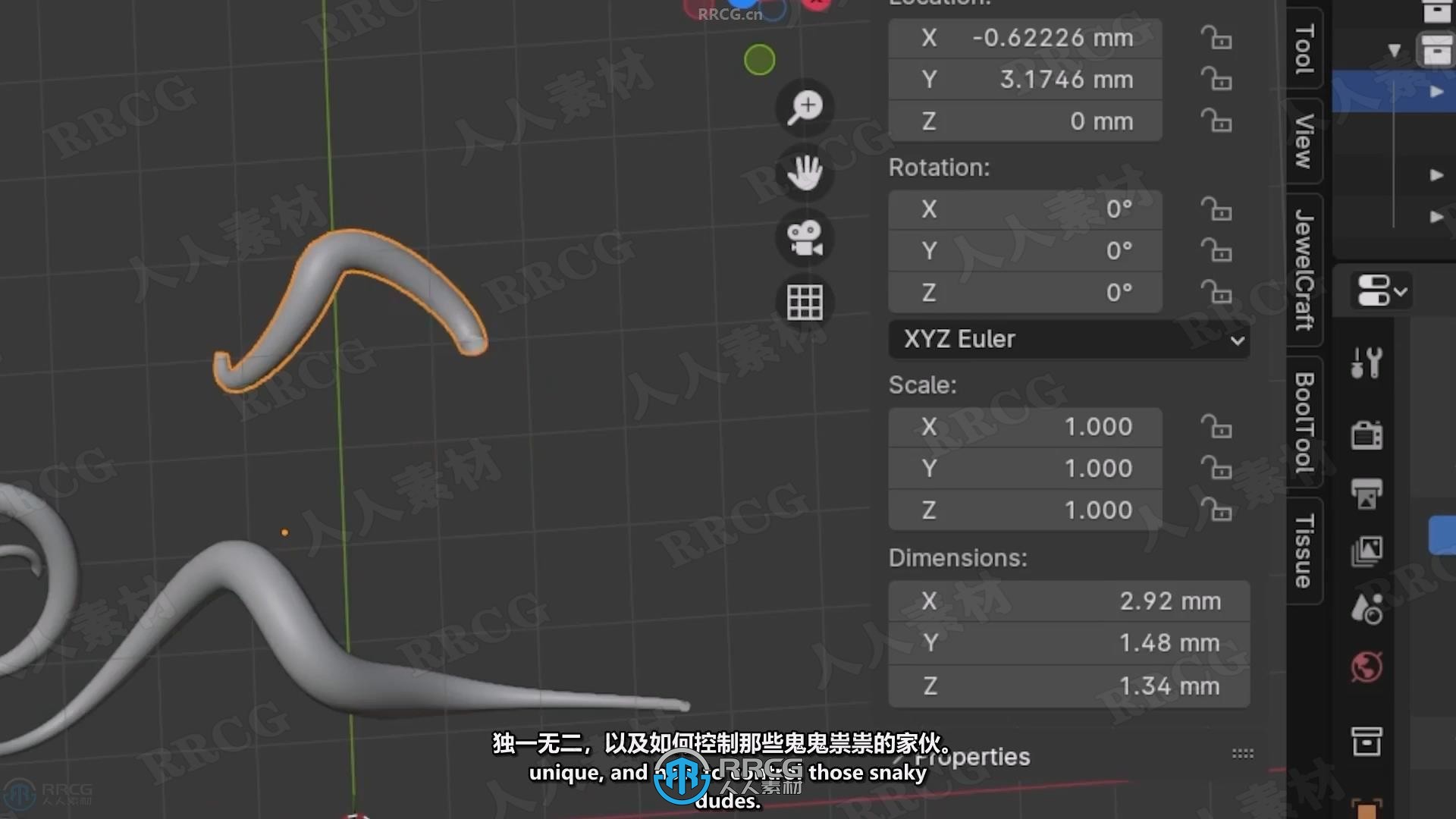This screenshot has width=1456, height=819.
Task: Open the View Layer properties tab icon
Action: (x=1367, y=551)
